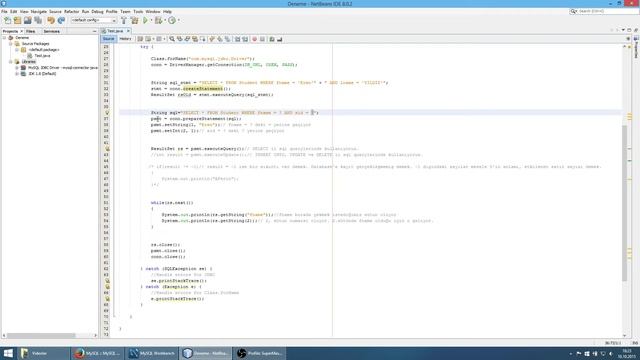Switch to the Services tab
This screenshot has height=360, width=640.
tap(51, 31)
